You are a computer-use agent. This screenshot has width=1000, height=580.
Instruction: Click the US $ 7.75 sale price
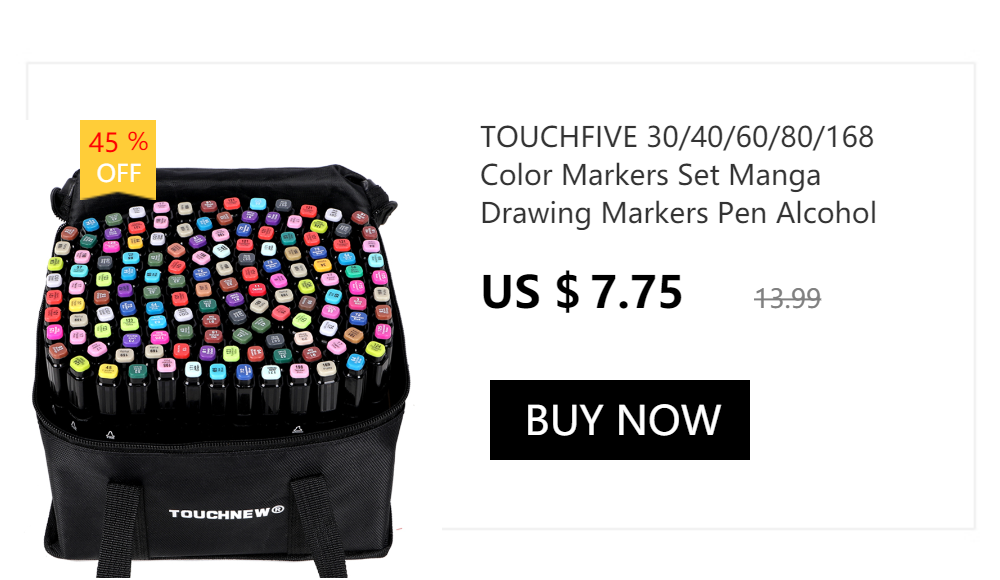point(582,293)
